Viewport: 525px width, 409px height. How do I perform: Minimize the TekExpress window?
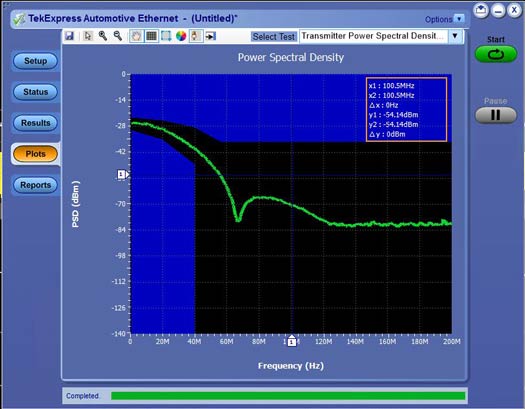[498, 10]
